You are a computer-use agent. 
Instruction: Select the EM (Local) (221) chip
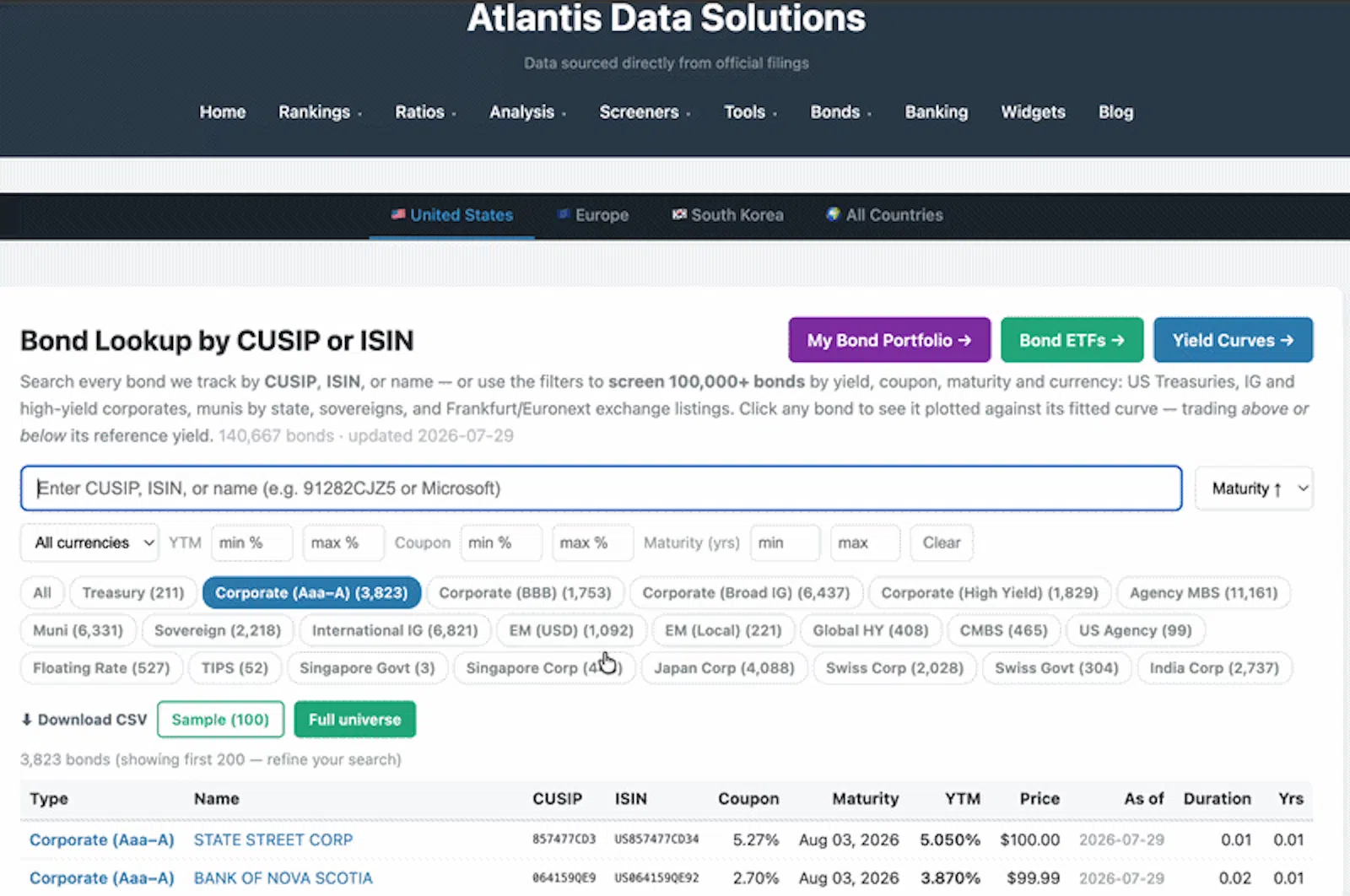click(723, 630)
